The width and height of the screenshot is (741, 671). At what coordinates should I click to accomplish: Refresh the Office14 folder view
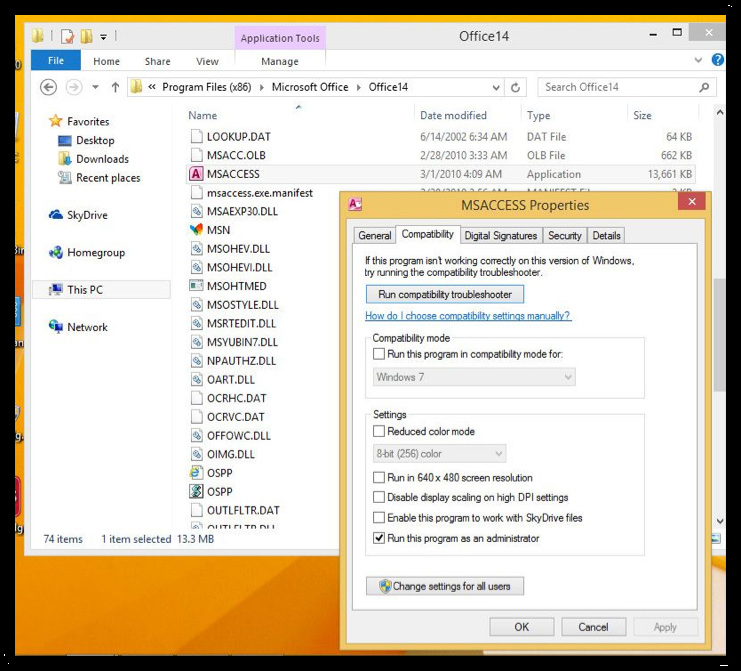(x=515, y=87)
